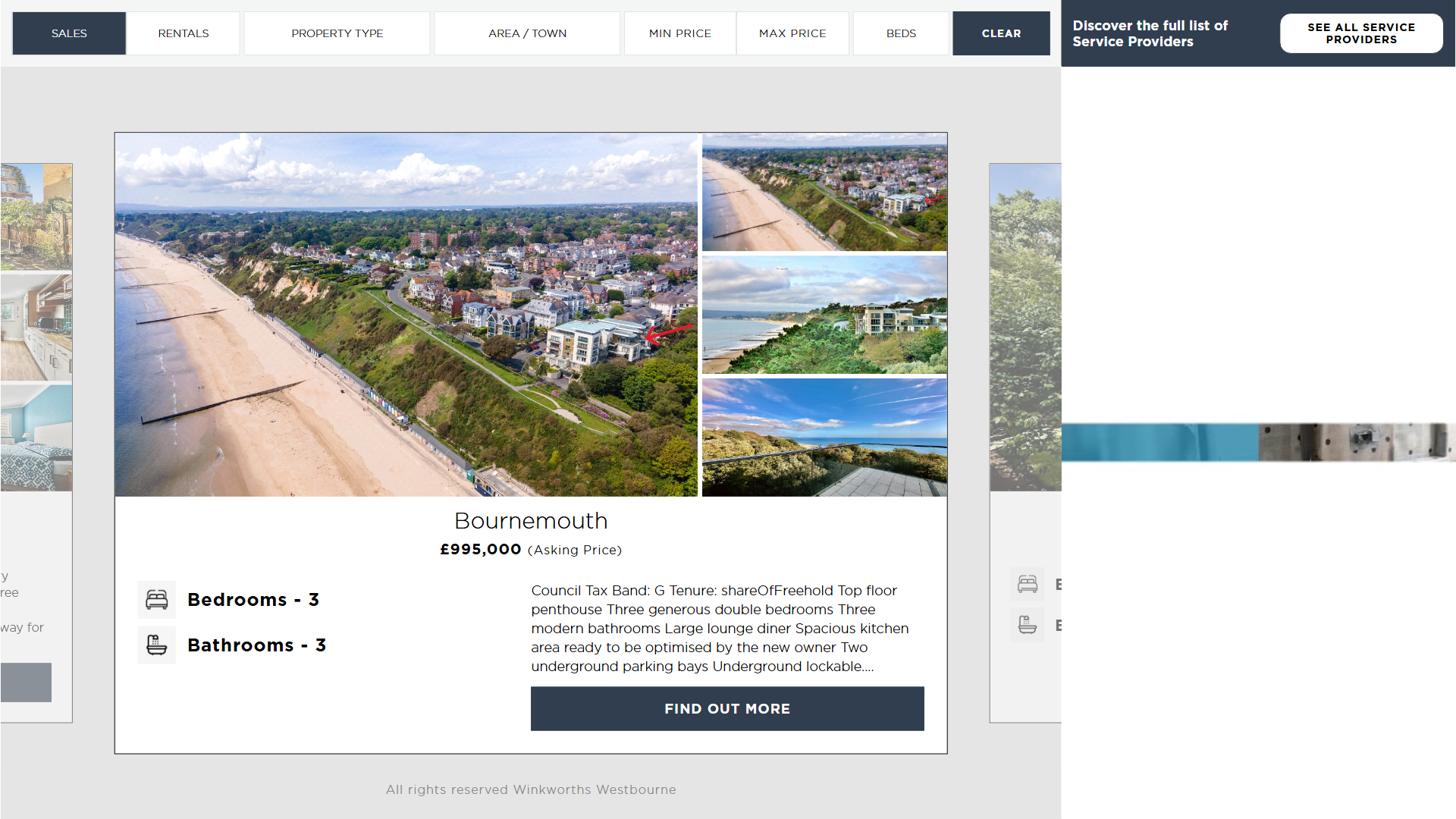Expand the Area / Town filter
Screen dimensions: 1456x819
click(527, 33)
